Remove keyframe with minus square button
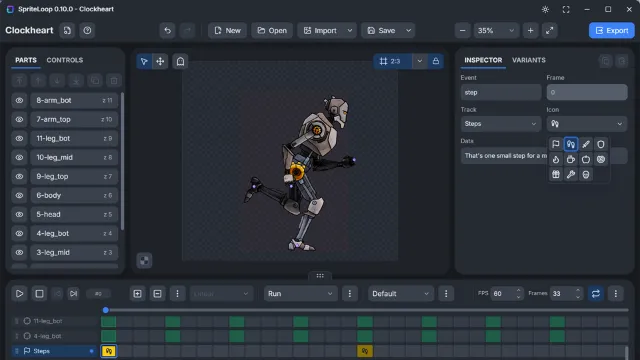 (157, 293)
